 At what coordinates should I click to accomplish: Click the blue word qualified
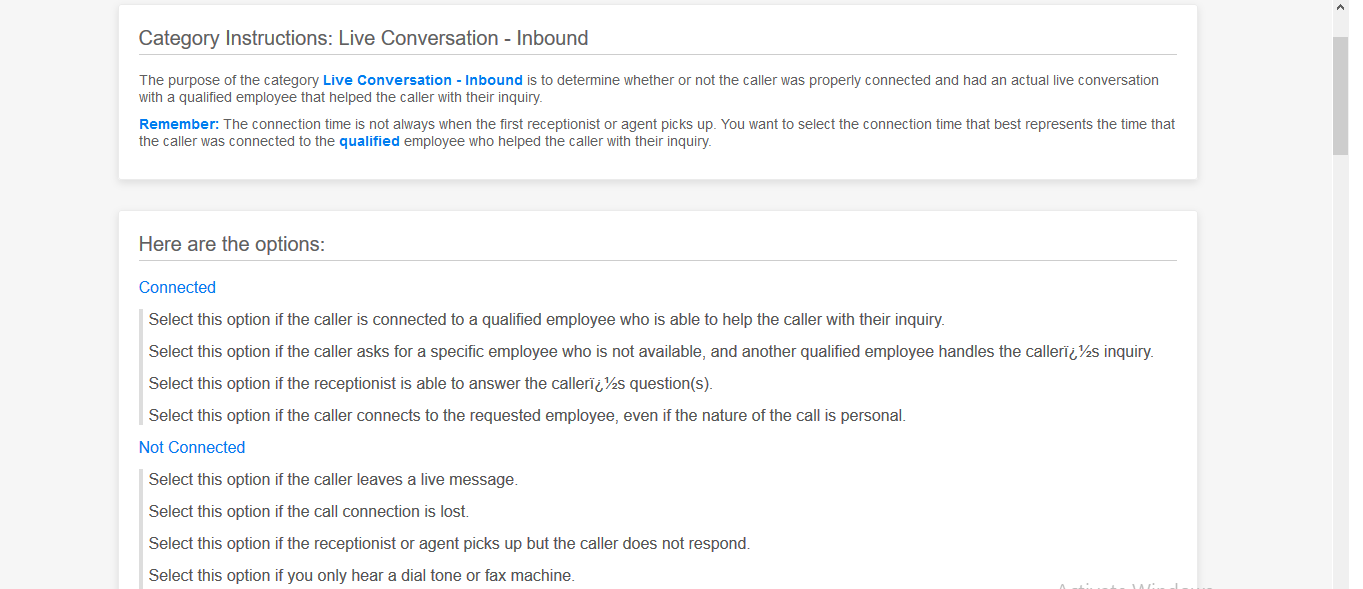coord(369,142)
